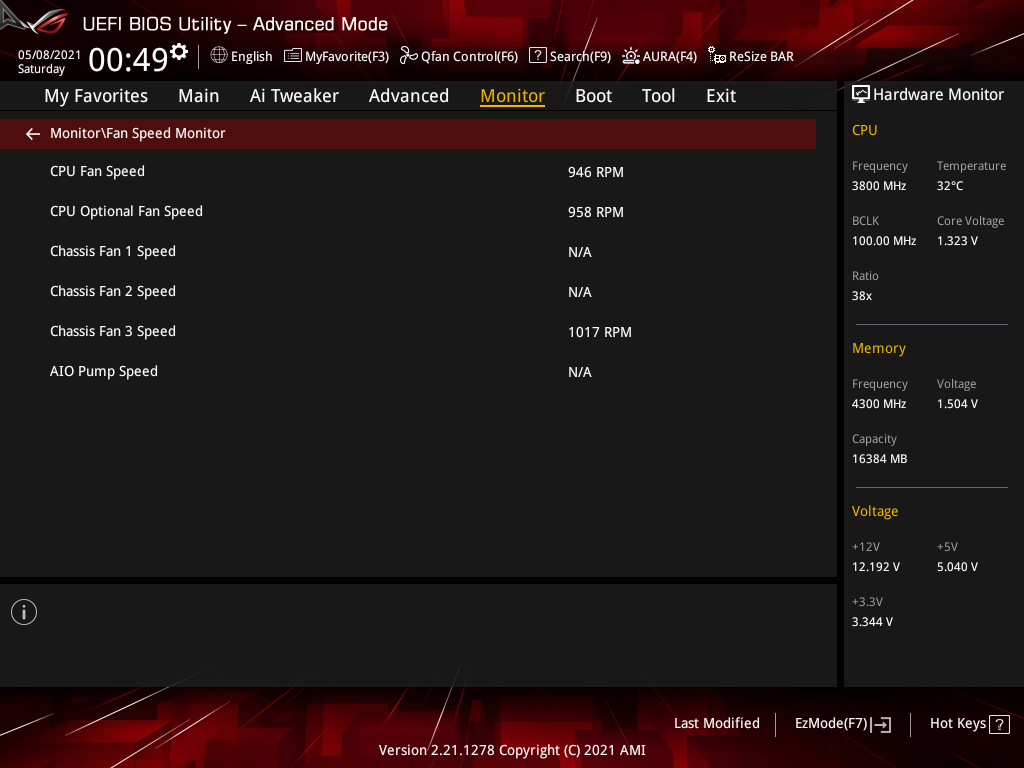The height and width of the screenshot is (768, 1024).
Task: Select Chassis Fan 1 Speed row
Action: tap(408, 251)
